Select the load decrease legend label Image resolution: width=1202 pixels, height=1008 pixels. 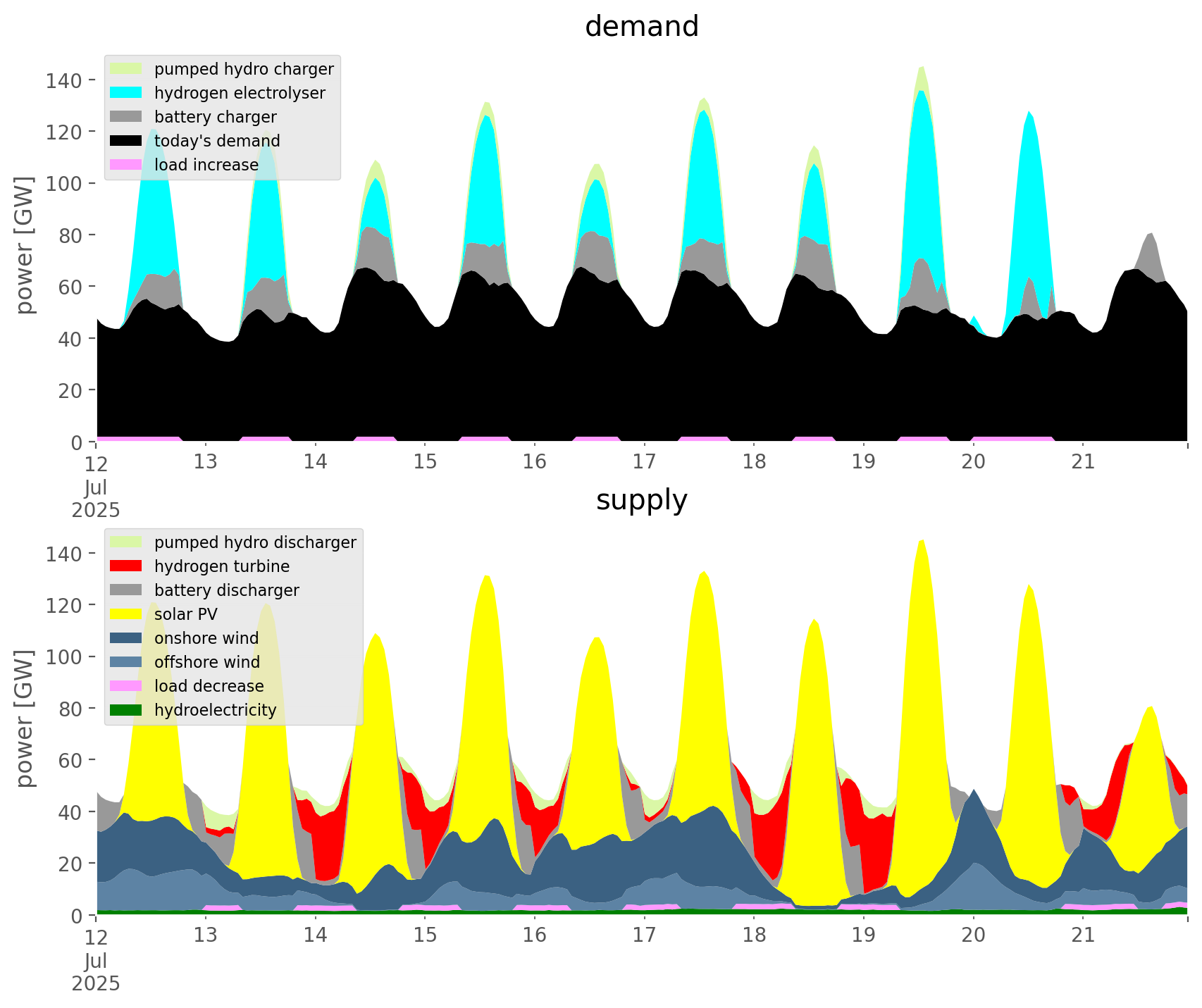coord(209,686)
